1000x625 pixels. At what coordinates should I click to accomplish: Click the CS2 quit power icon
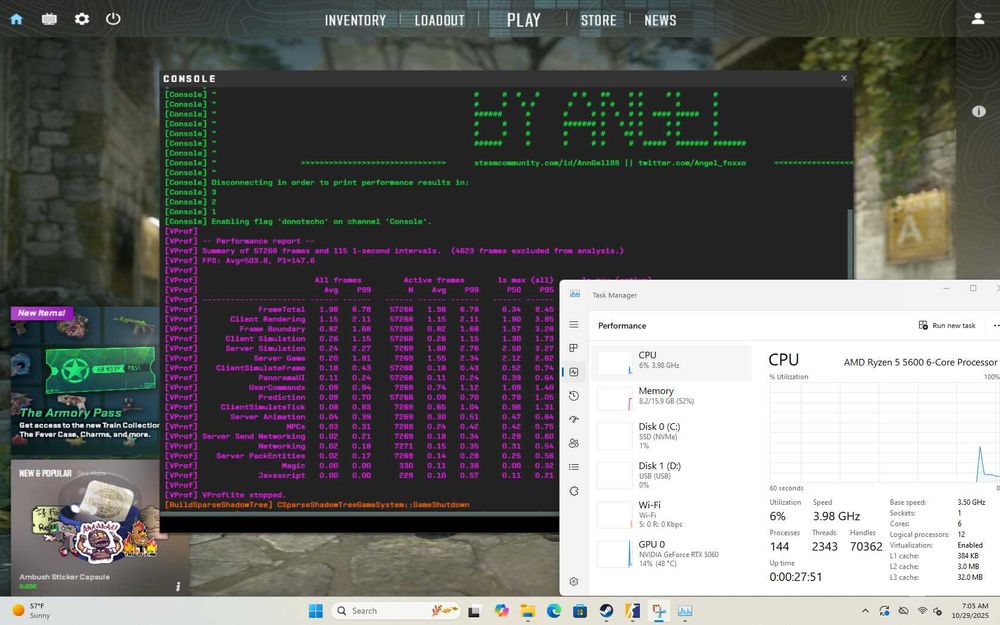[x=113, y=18]
